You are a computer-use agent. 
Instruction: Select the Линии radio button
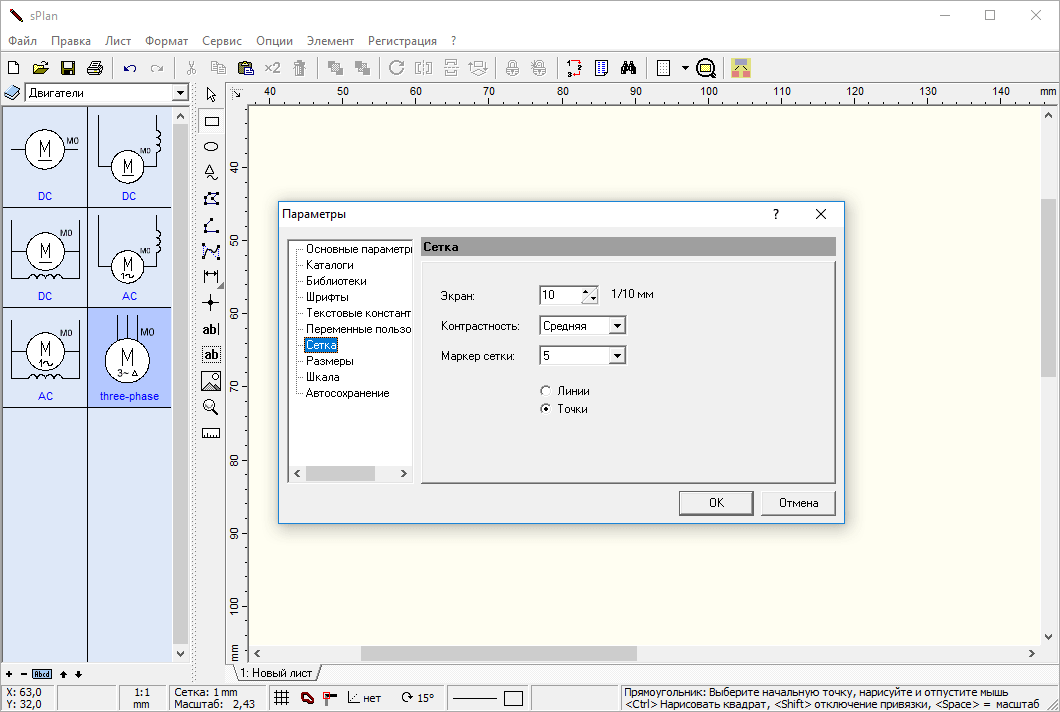click(x=545, y=391)
